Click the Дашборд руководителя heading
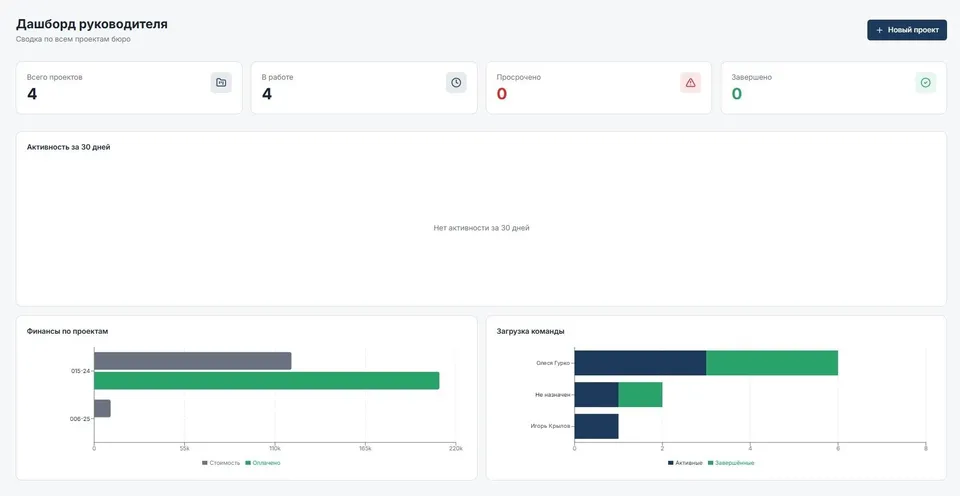The width and height of the screenshot is (960, 496). [x=92, y=24]
